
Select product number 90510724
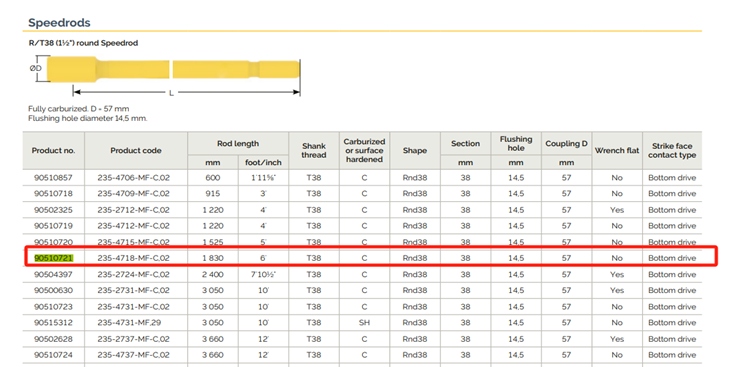pos(53,355)
